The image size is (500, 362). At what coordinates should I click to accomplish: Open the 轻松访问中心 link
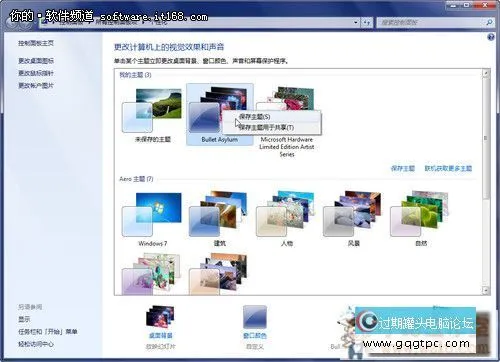coord(36,344)
